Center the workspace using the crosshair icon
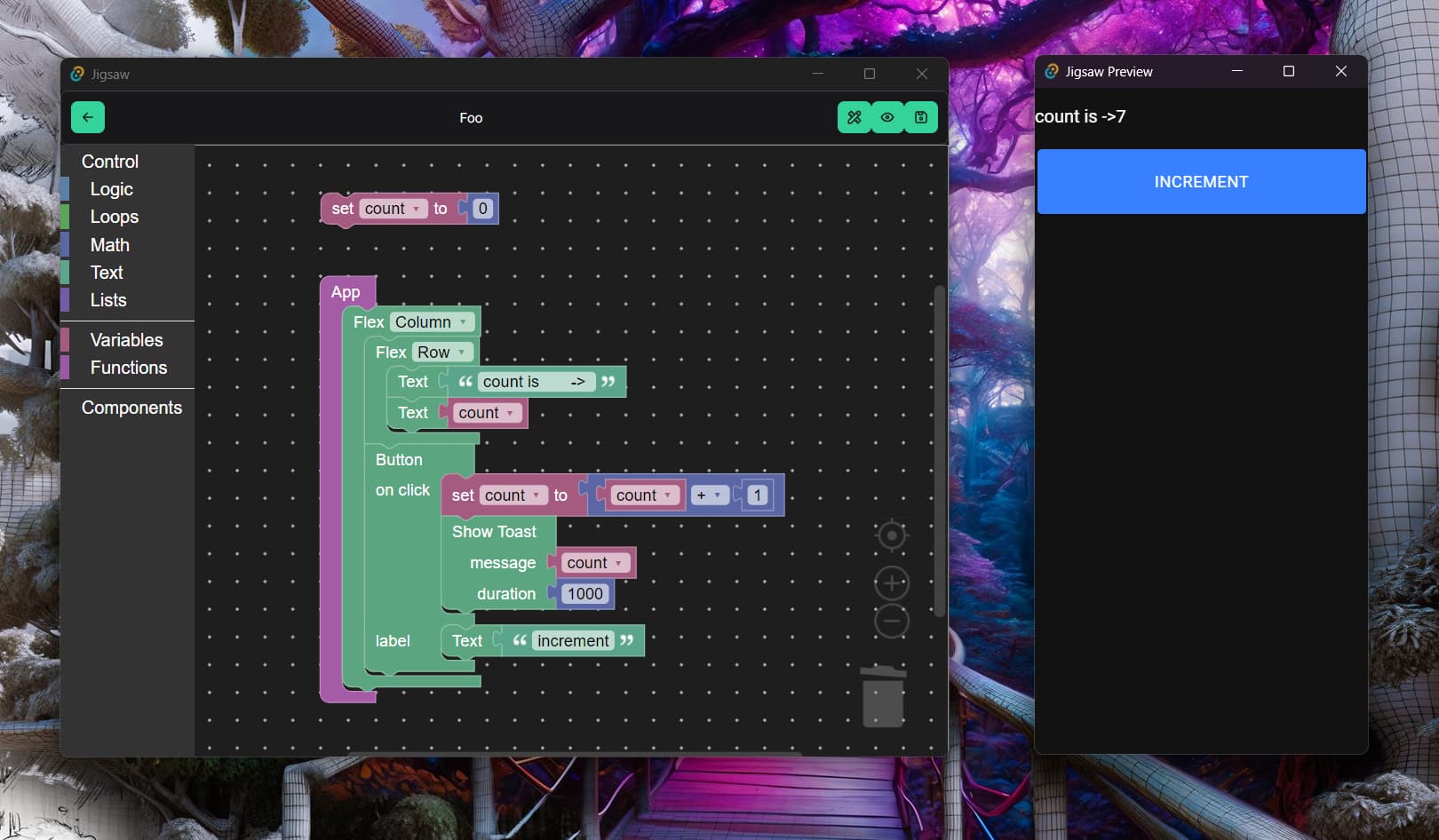This screenshot has width=1439, height=840. (x=891, y=535)
